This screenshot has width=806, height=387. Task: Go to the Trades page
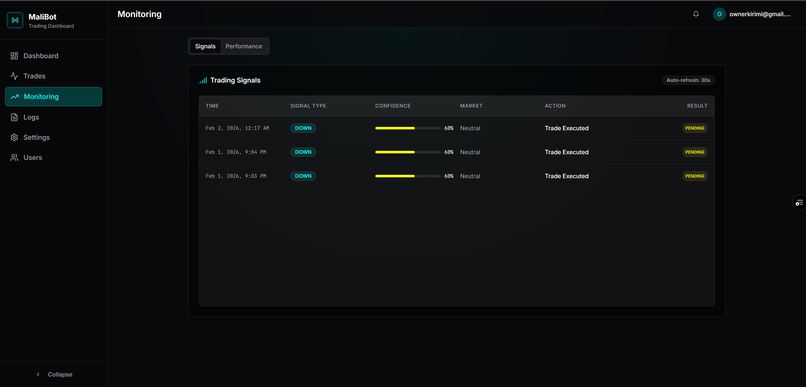tap(53, 76)
